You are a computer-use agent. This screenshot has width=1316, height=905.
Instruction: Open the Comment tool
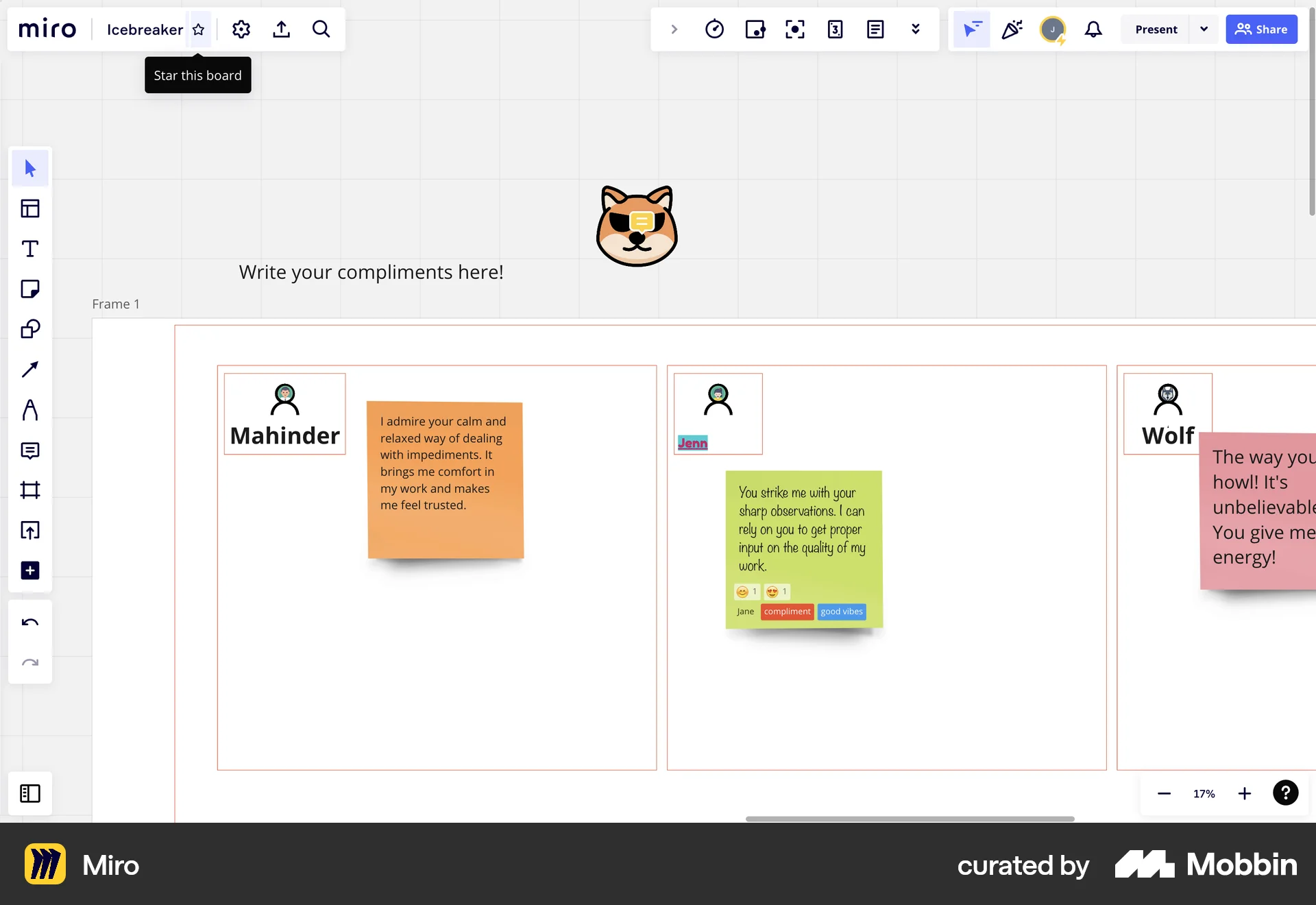tap(30, 450)
